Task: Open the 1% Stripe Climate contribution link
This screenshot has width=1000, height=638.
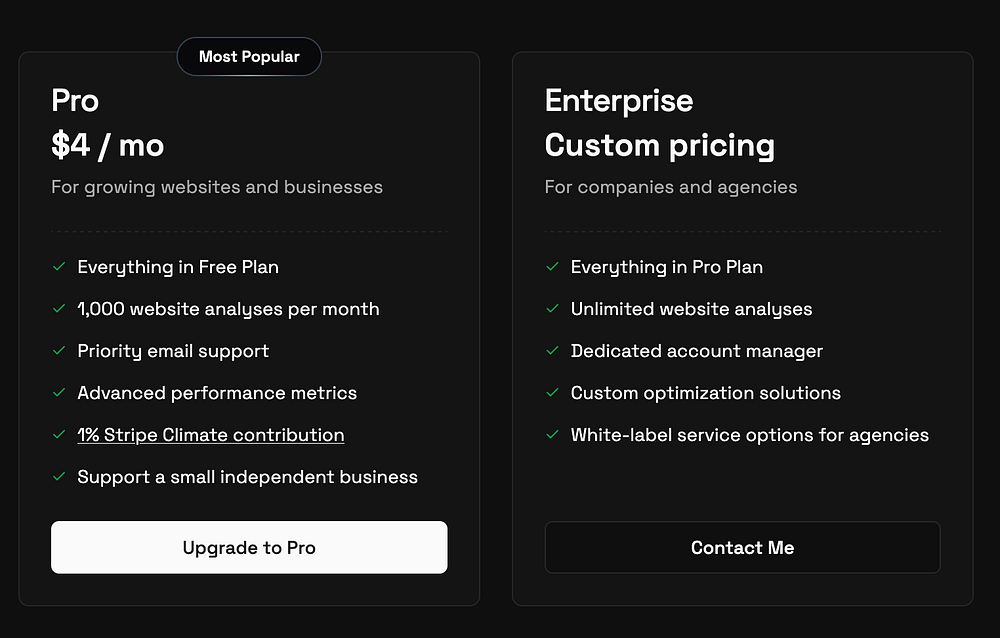Action: click(x=211, y=435)
